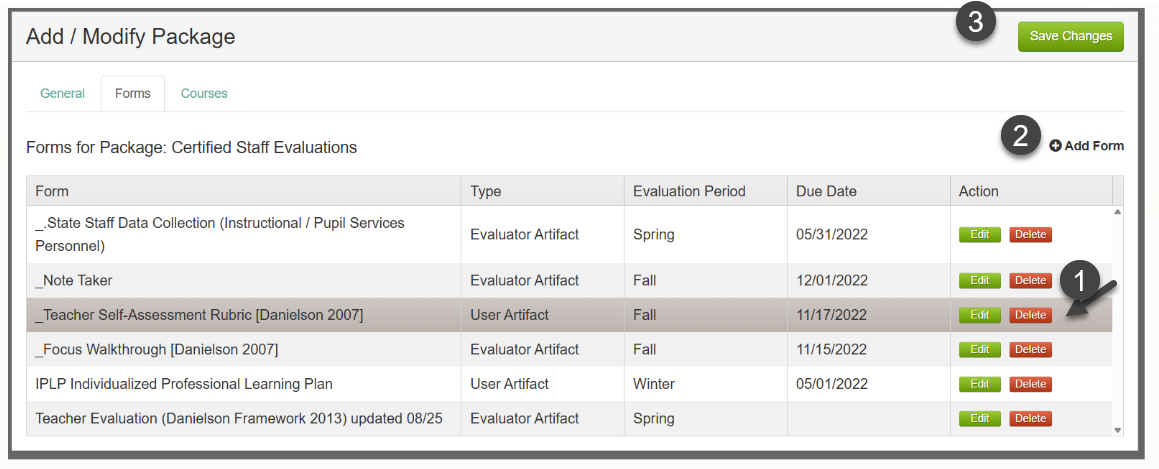Edit the _Note Taker form
The width and height of the screenshot is (1159, 469).
click(980, 281)
